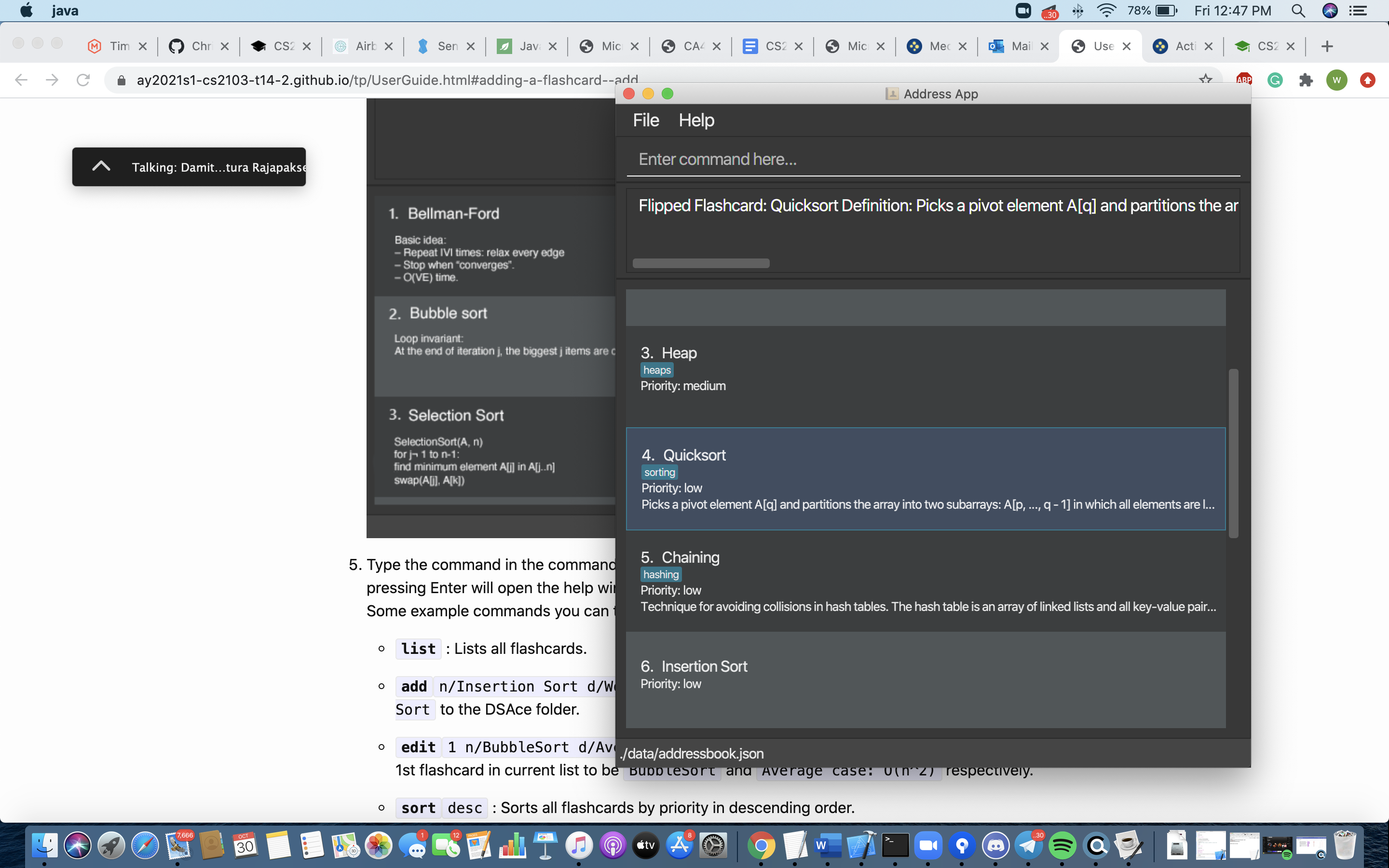The height and width of the screenshot is (868, 1389).
Task: Open the File menu in Address App
Action: 646,120
